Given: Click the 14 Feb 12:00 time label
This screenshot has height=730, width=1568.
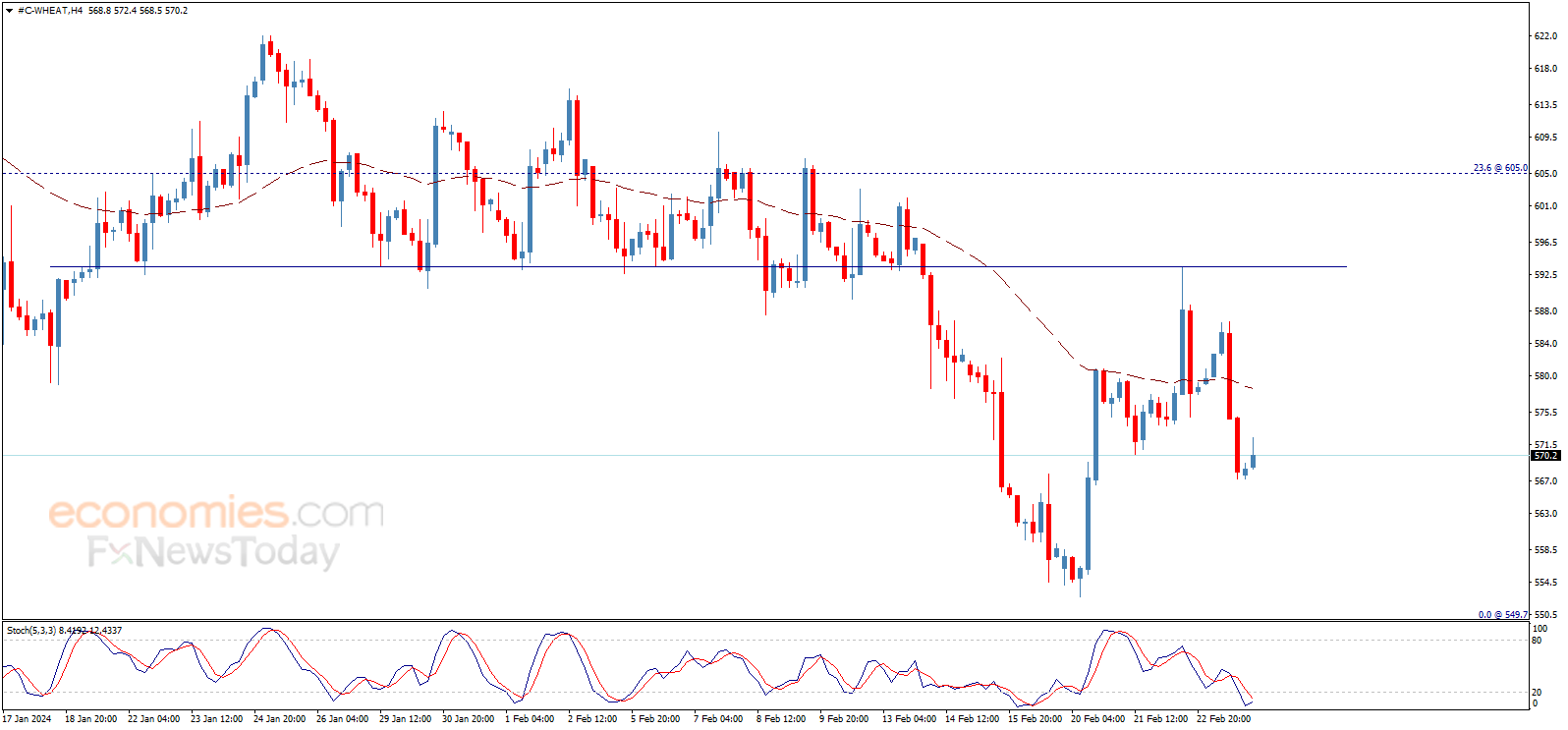Looking at the screenshot, I should pos(972,719).
